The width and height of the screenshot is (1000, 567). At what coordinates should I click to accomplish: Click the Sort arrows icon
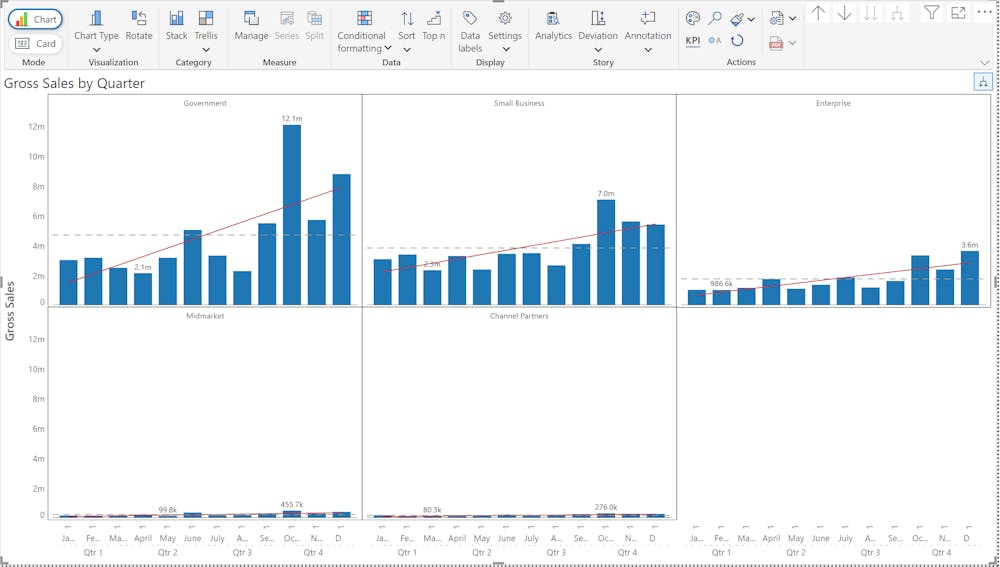click(x=407, y=18)
